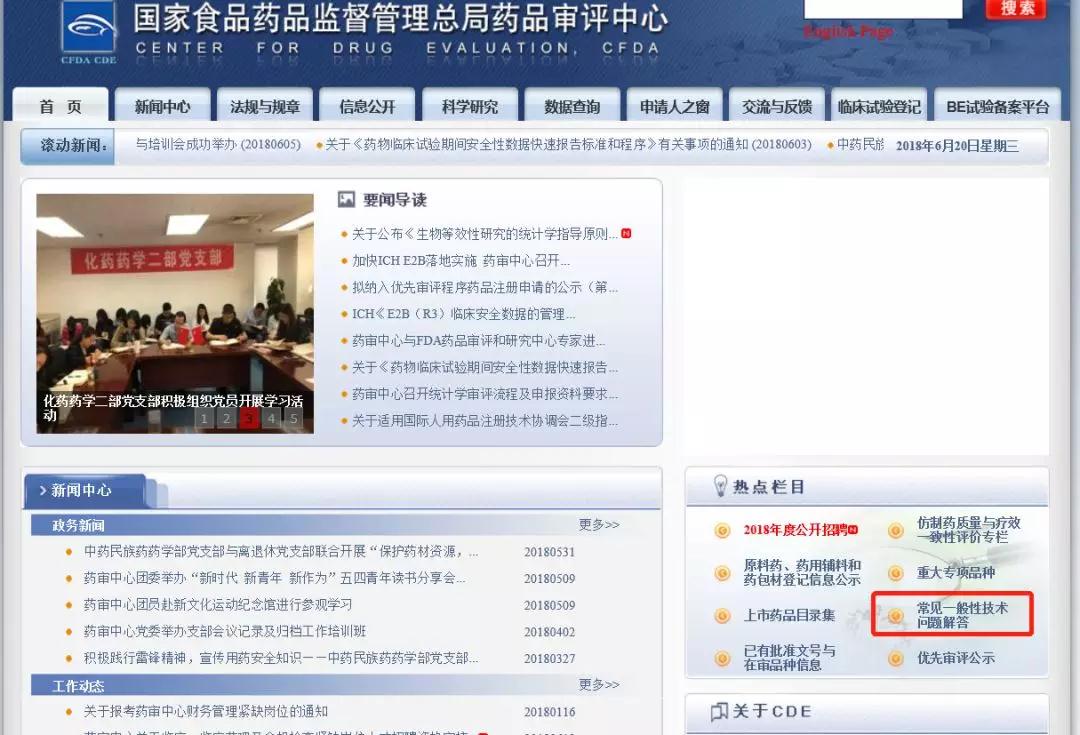Click the 化药药学二部党支部 meeting photo
The height and width of the screenshot is (735, 1080).
point(175,313)
